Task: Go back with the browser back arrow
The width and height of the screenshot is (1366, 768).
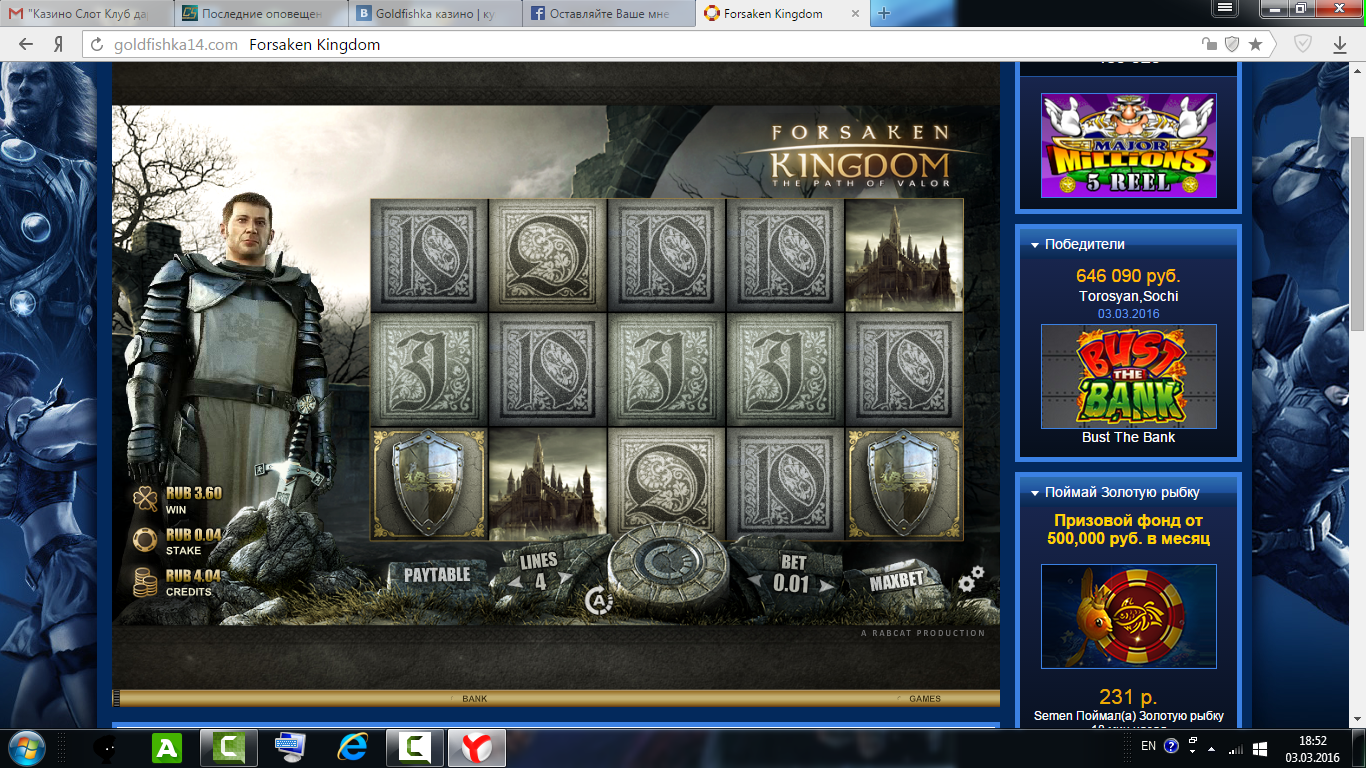Action: click(25, 45)
